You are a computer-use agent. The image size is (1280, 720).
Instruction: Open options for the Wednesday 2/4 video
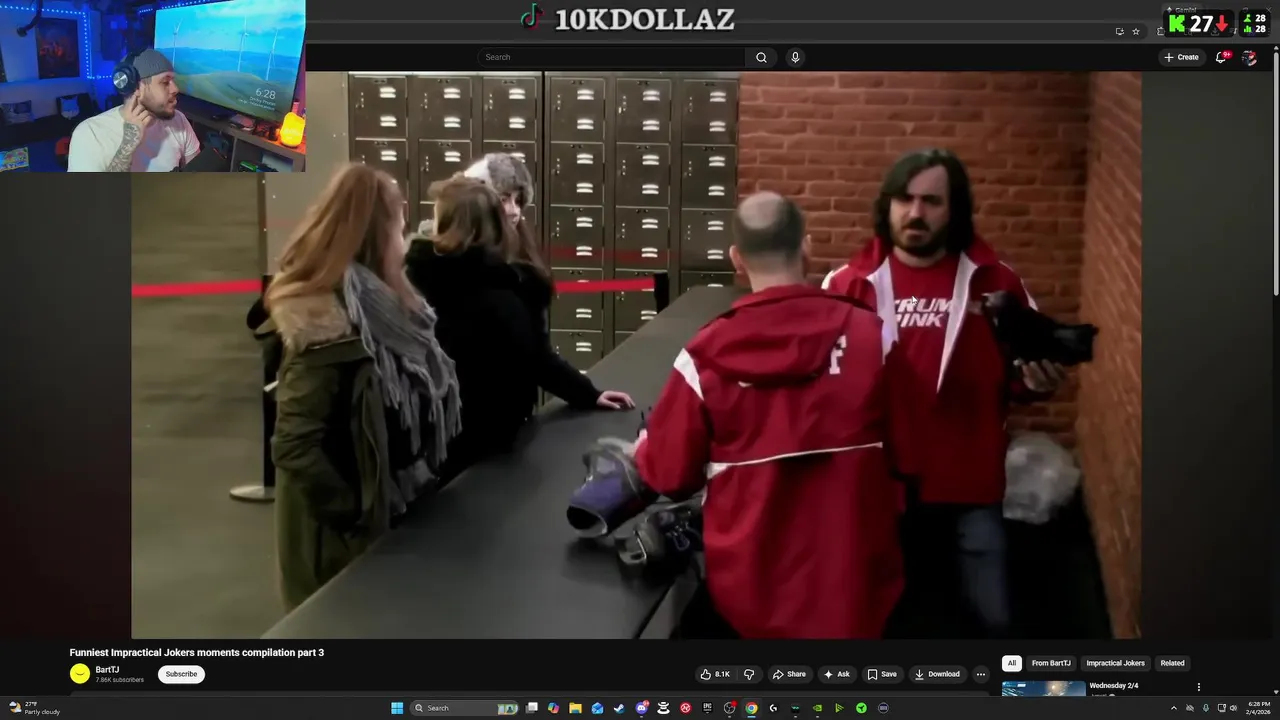click(1198, 687)
